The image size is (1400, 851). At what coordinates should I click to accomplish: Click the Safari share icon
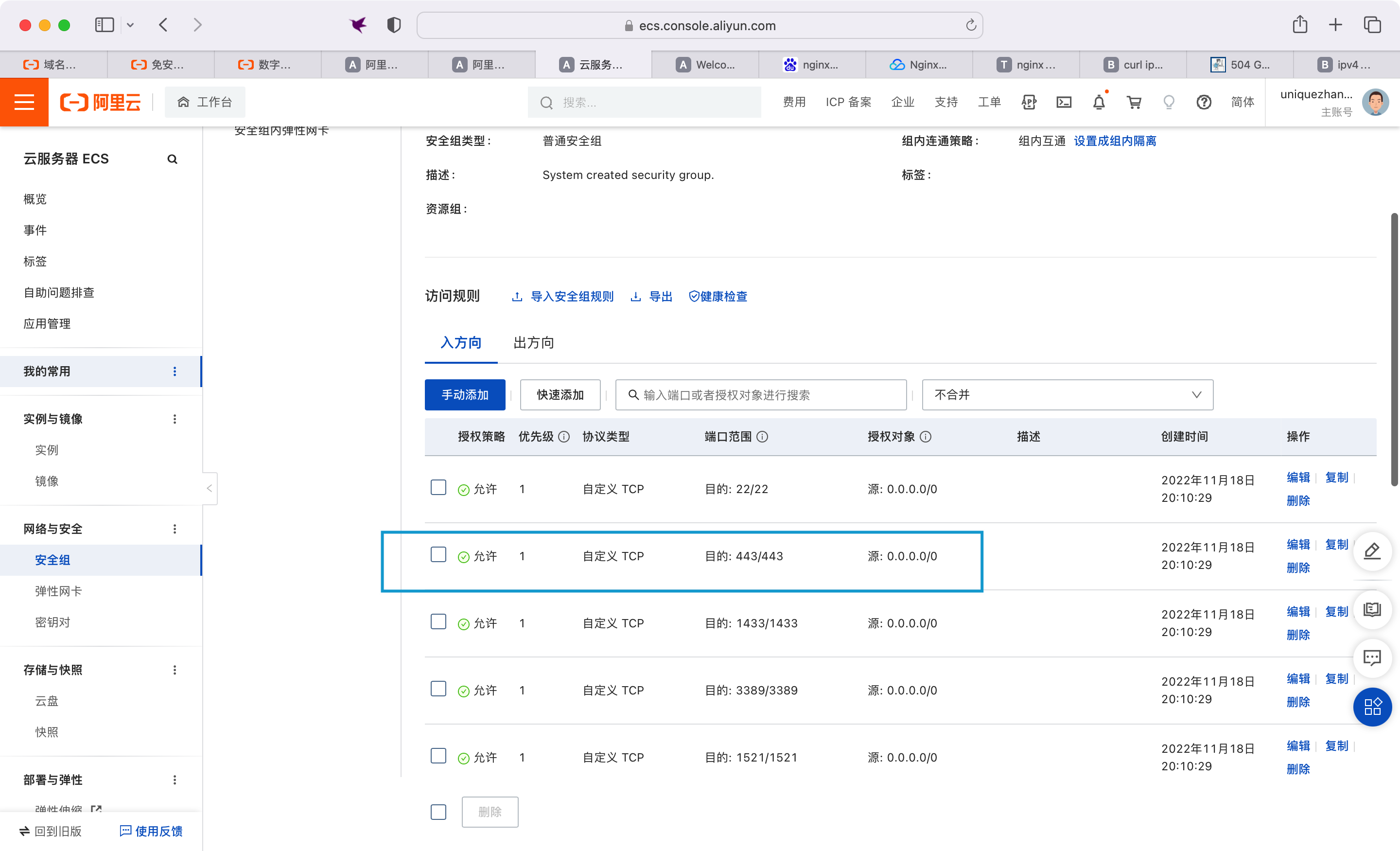tap(1300, 24)
